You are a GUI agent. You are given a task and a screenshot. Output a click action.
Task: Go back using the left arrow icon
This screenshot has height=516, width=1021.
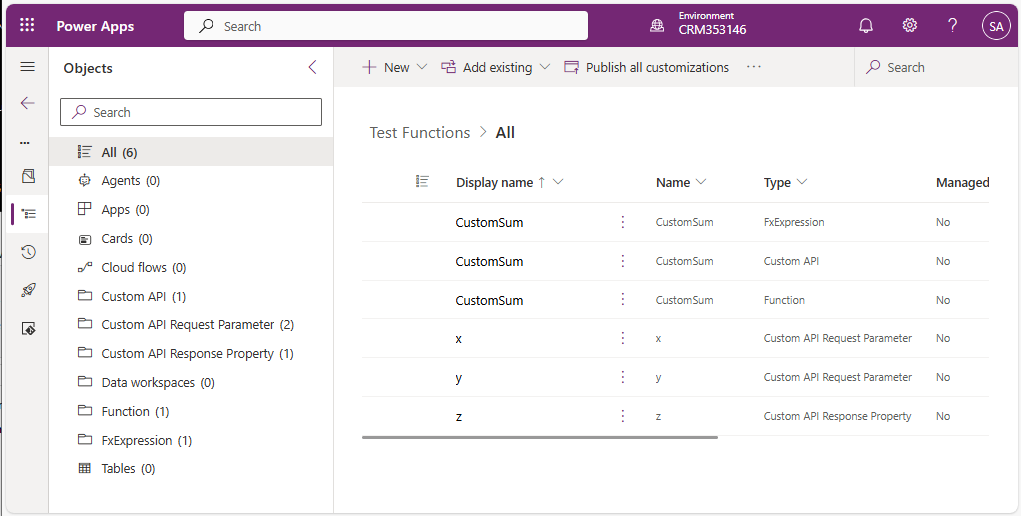pos(28,103)
